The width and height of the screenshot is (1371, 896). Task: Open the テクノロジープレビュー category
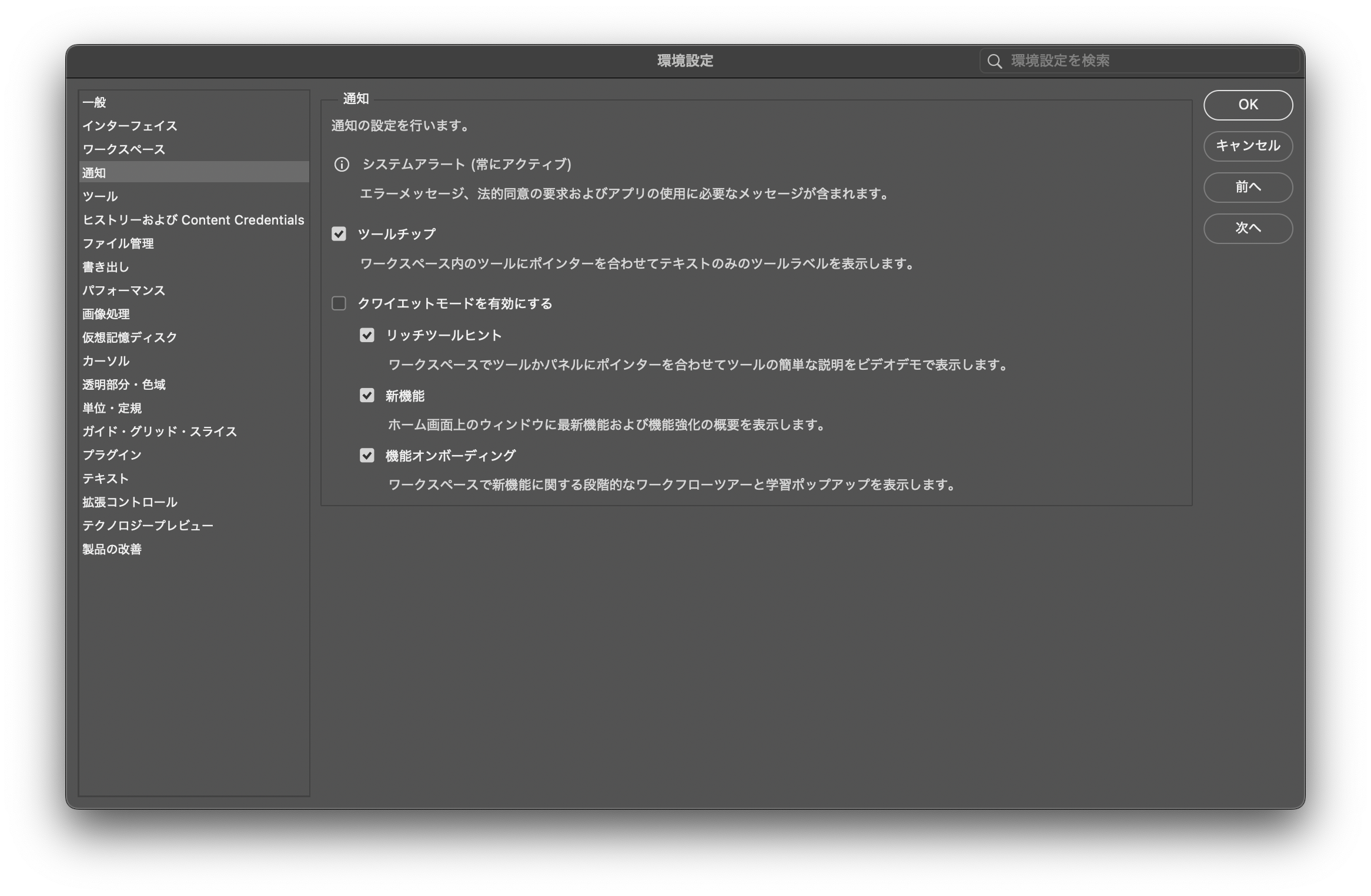(x=148, y=526)
